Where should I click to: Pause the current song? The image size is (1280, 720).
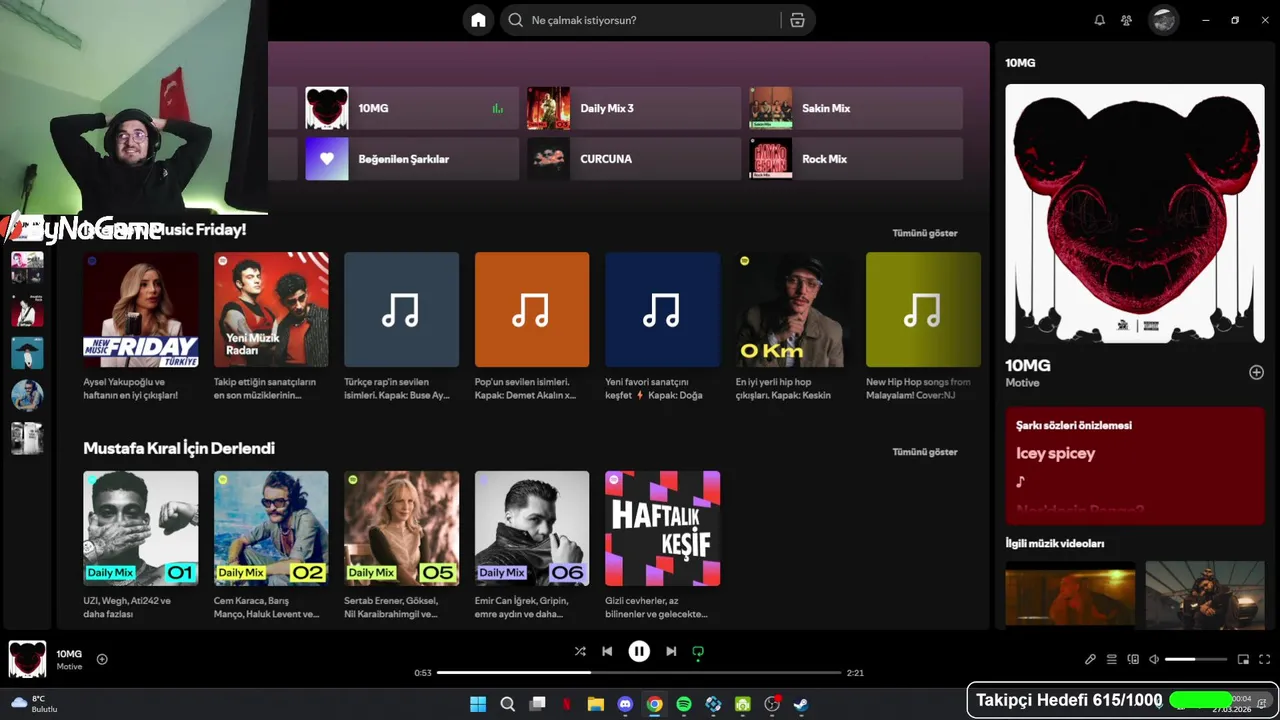click(x=639, y=651)
